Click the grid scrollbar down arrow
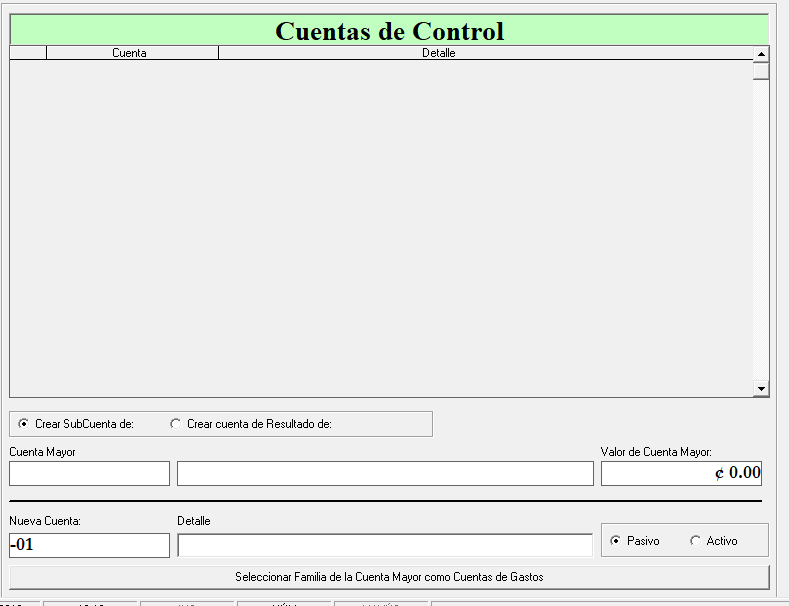This screenshot has height=606, width=789. 761,388
